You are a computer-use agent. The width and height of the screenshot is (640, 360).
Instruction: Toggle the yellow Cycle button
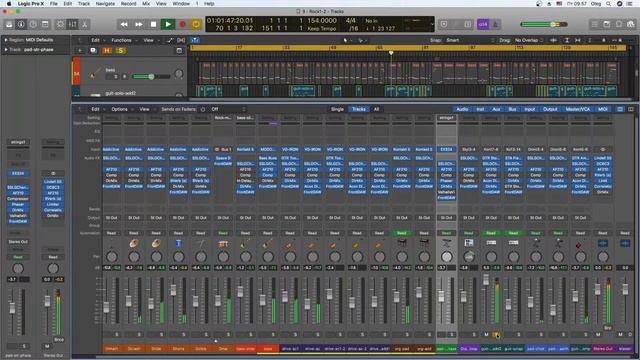tap(196, 24)
